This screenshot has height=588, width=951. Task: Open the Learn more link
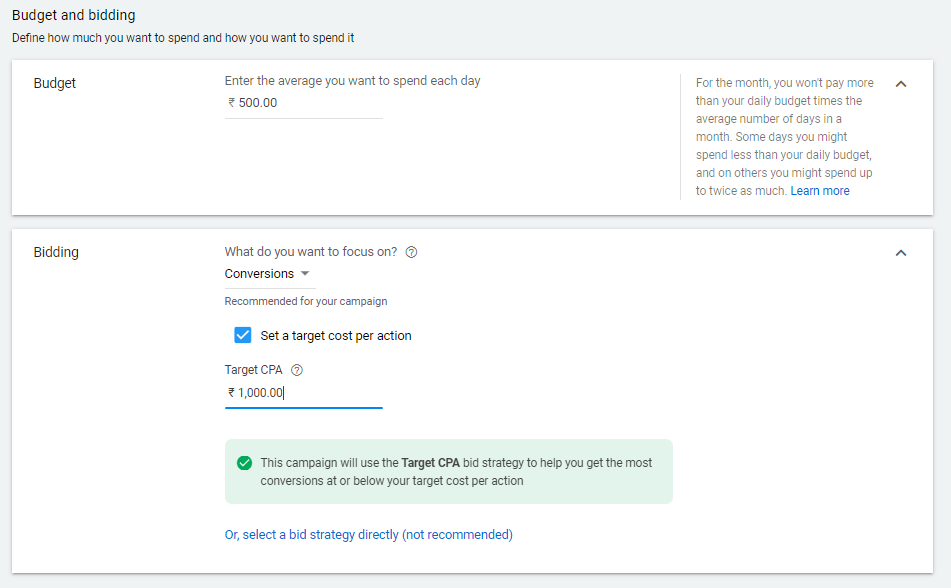tap(820, 191)
